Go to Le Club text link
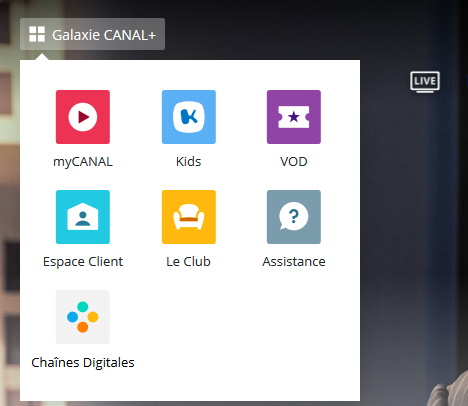Viewport: 468px width, 406px height. click(x=188, y=262)
